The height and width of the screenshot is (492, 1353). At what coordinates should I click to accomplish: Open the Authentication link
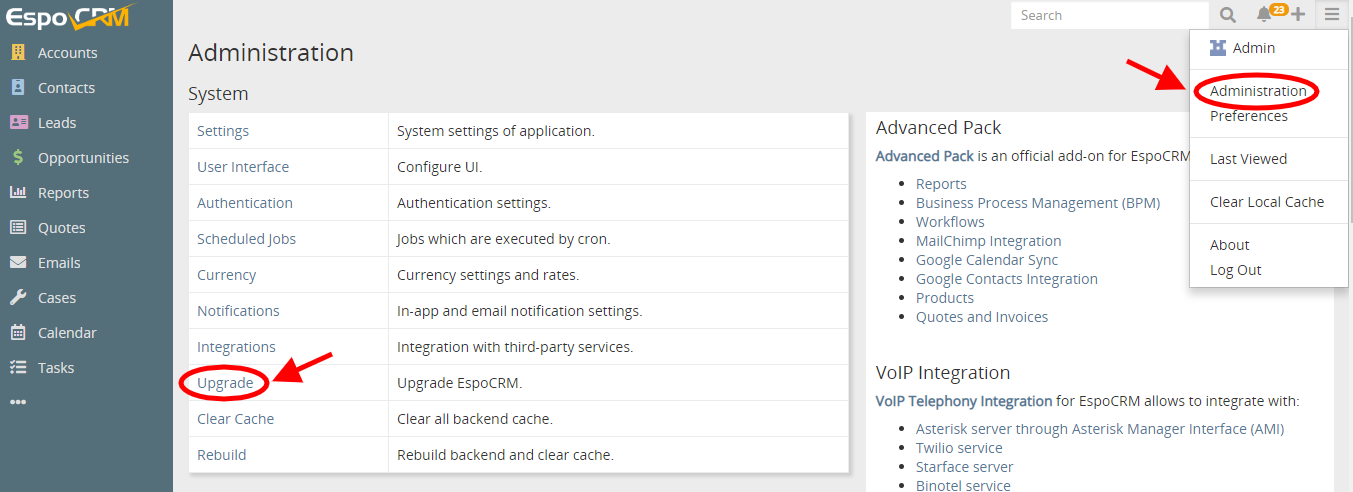[x=245, y=203]
